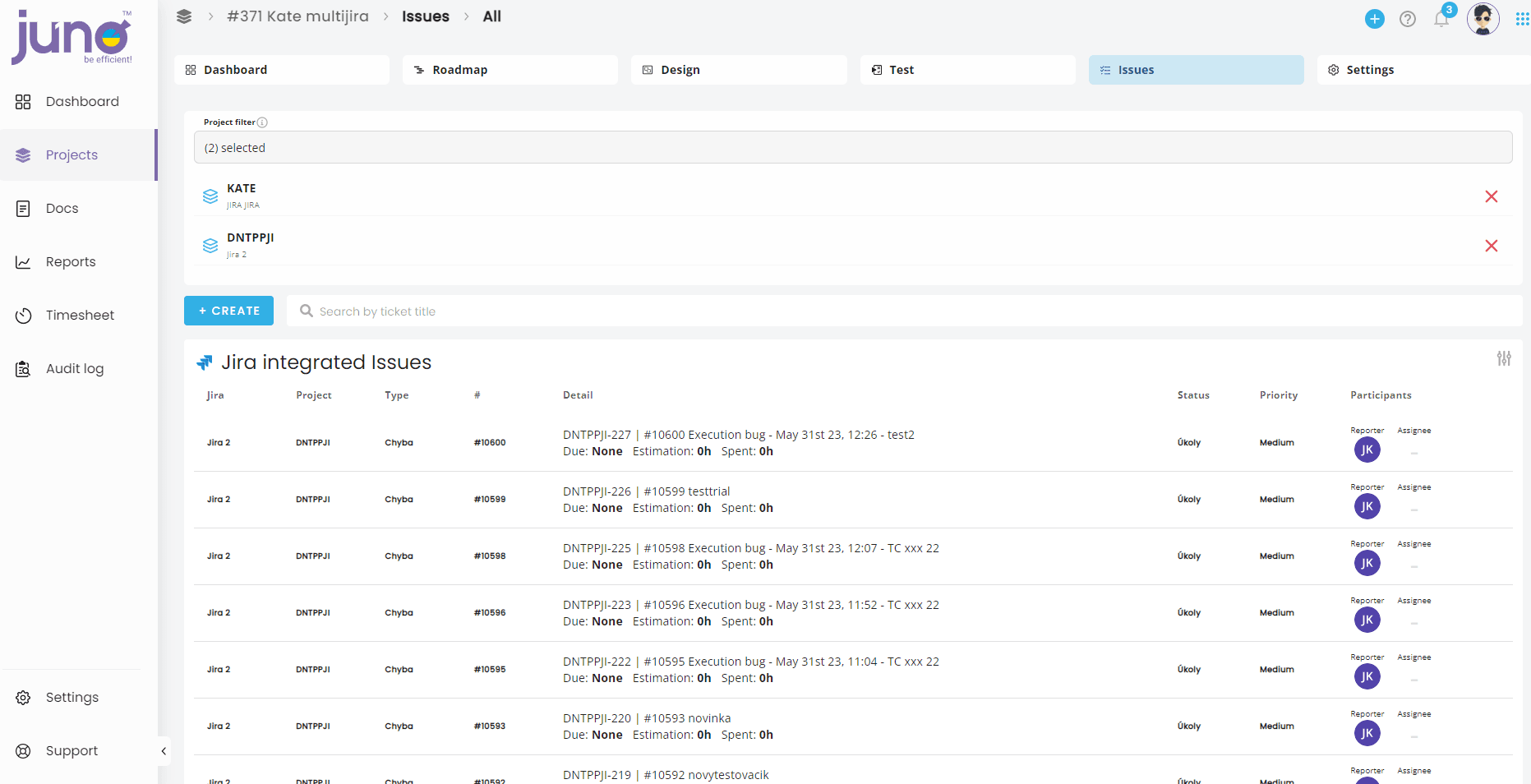Viewport: 1531px width, 784px height.
Task: Click the CREATE button
Action: click(x=228, y=311)
